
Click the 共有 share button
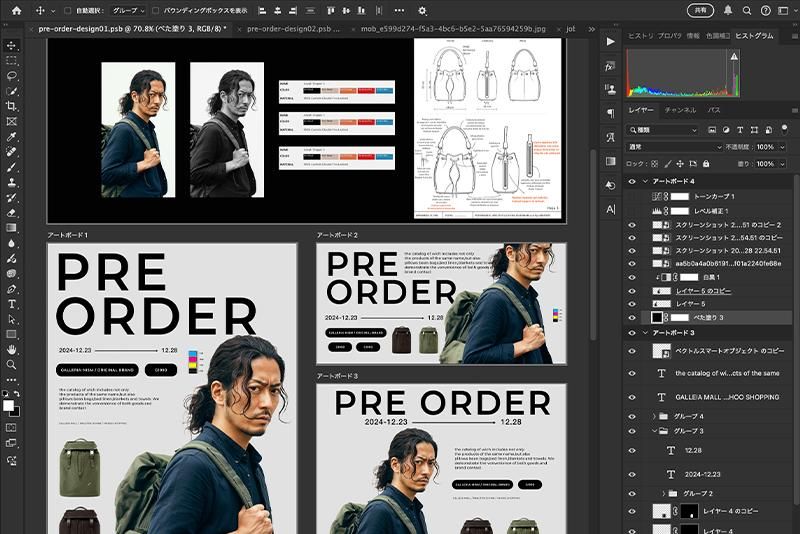[701, 10]
